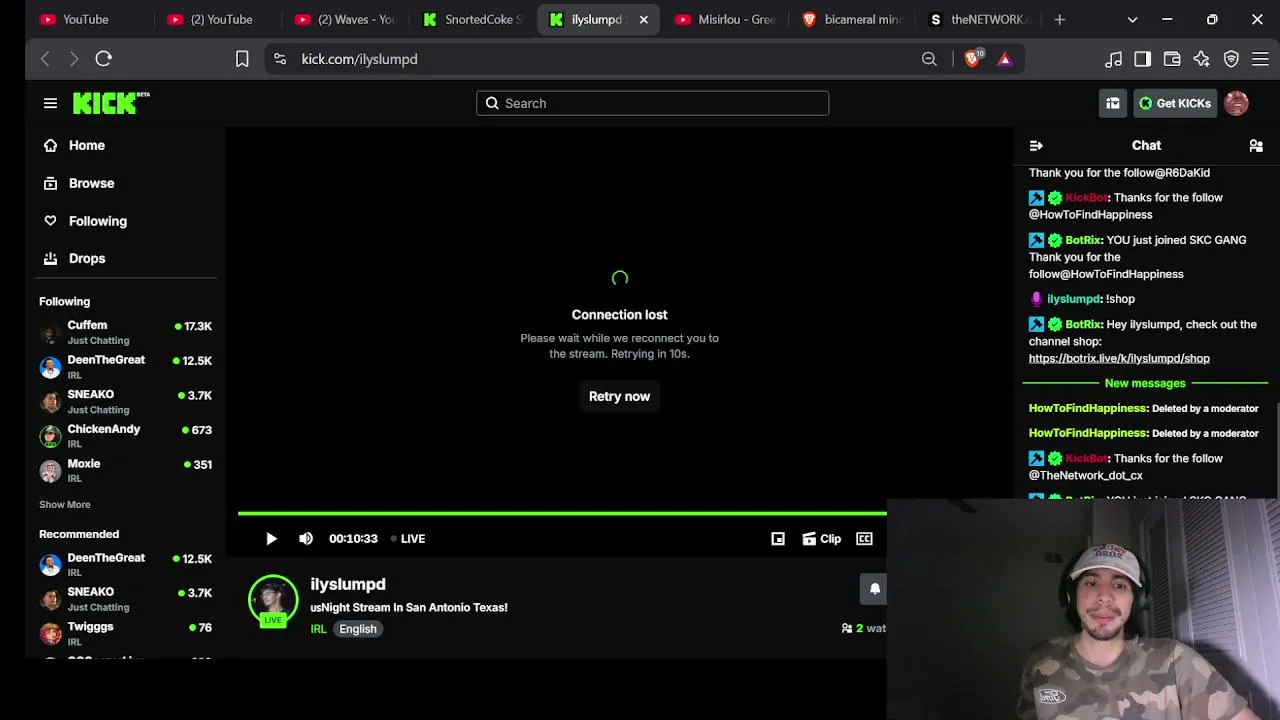
Task: Switch to the first YouTube tab
Action: tap(85, 19)
